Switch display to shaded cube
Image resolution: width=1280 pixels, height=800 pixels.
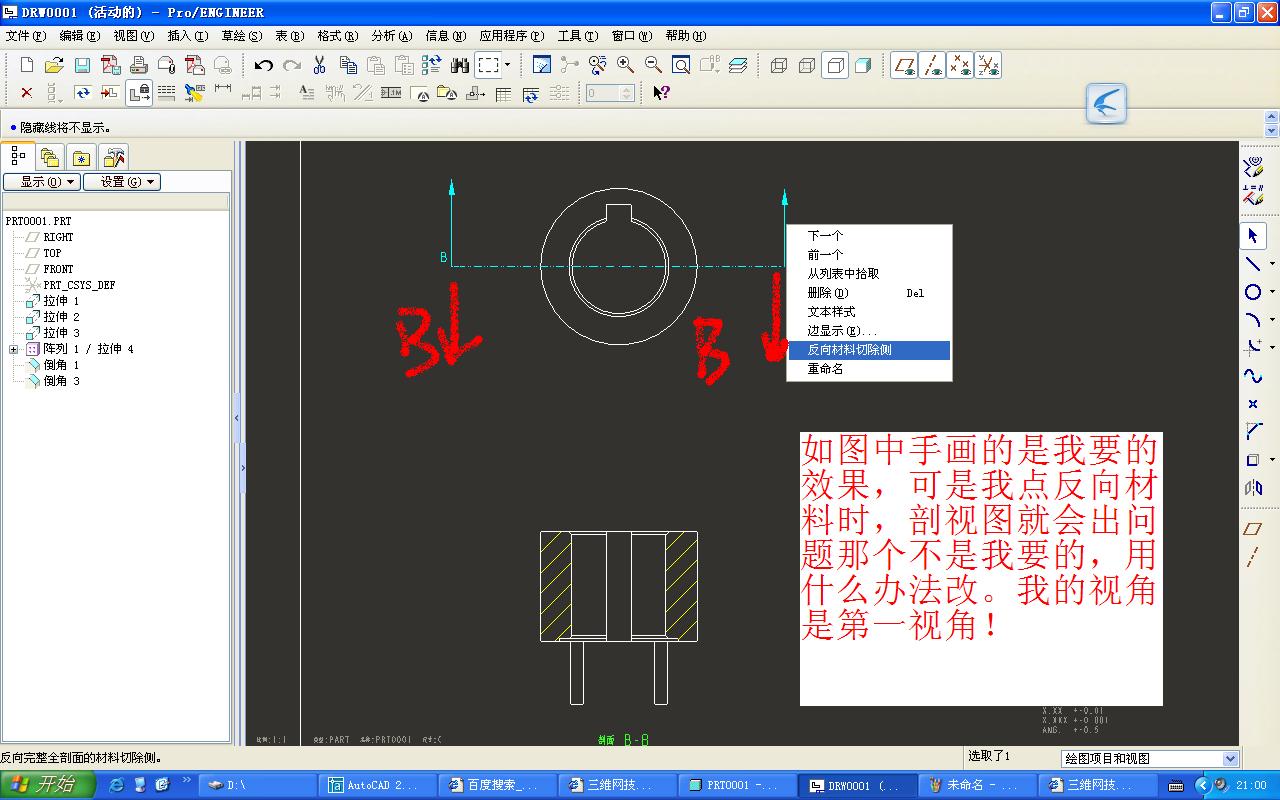pyautogui.click(x=863, y=66)
